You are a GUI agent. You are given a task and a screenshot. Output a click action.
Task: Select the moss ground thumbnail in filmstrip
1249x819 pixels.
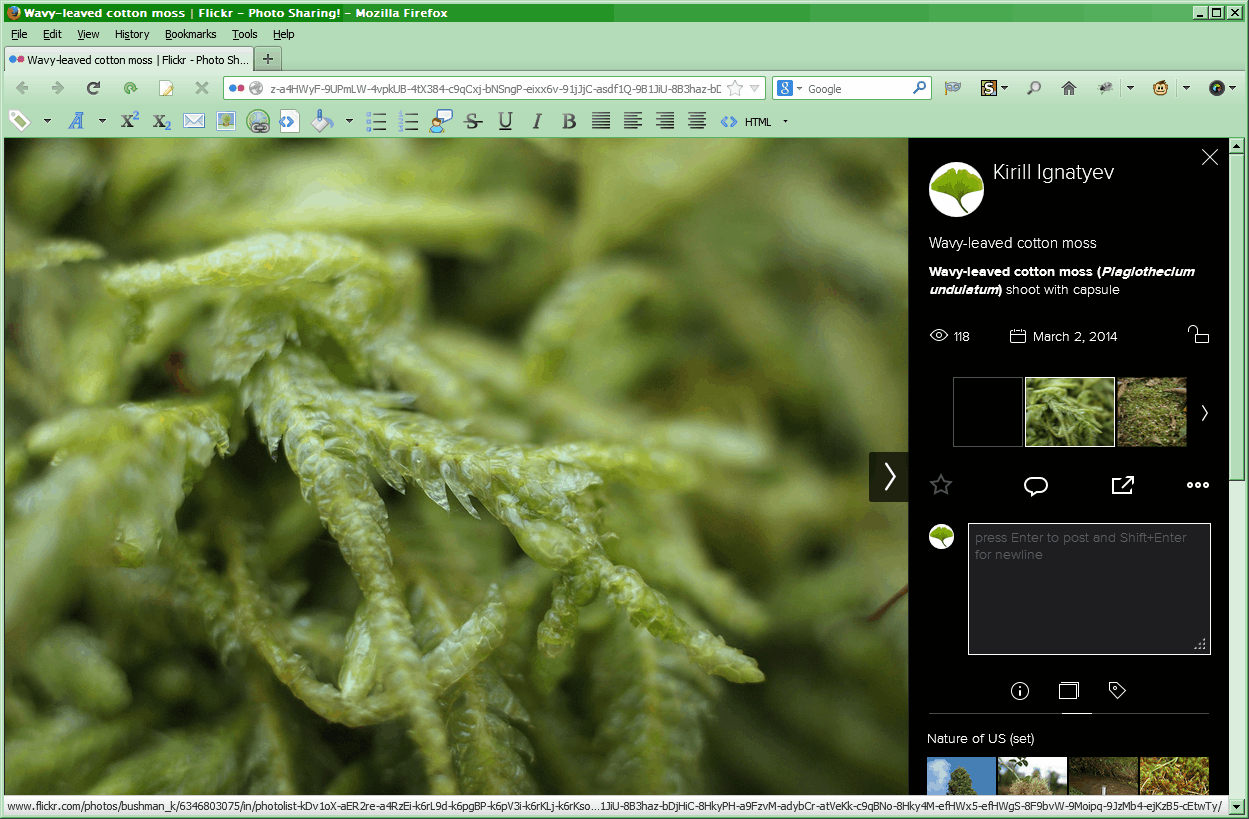point(1152,411)
